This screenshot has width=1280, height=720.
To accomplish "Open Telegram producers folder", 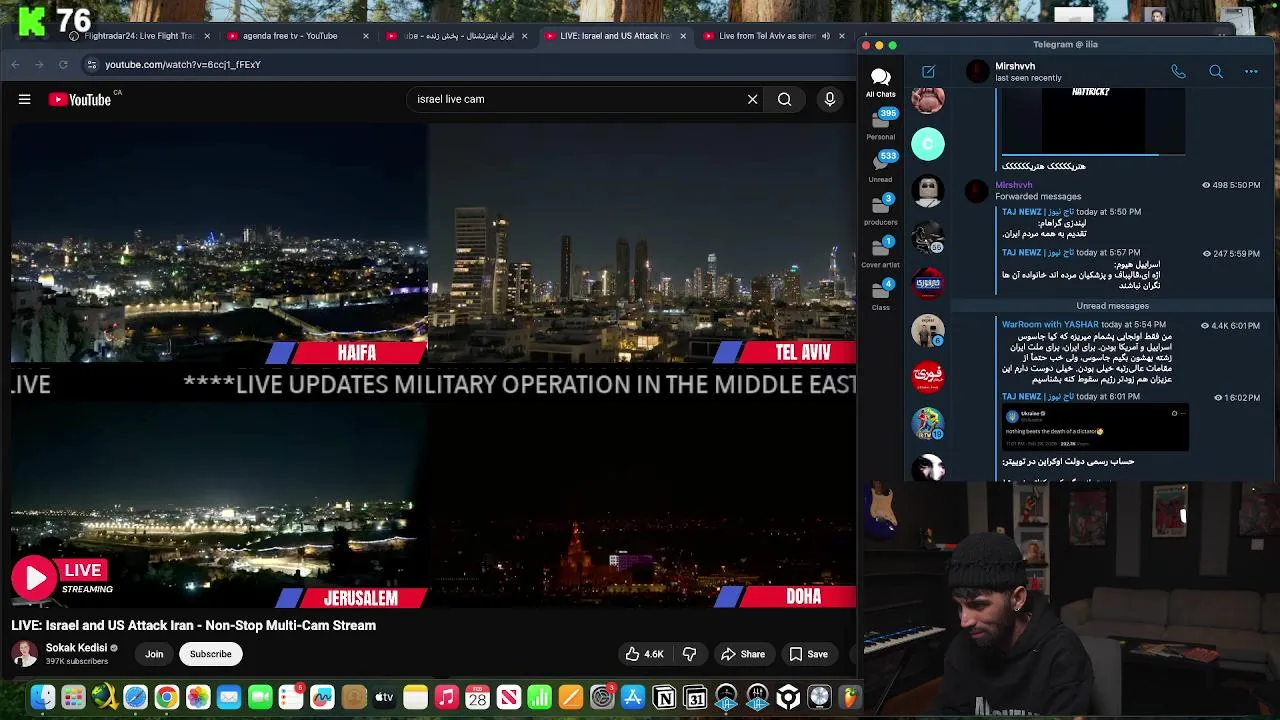I will 881,210.
